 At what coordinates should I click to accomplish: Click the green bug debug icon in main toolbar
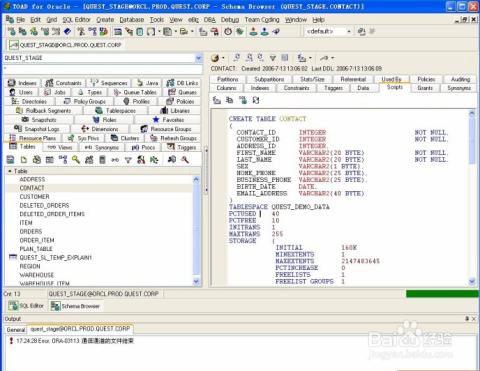pyautogui.click(x=239, y=32)
